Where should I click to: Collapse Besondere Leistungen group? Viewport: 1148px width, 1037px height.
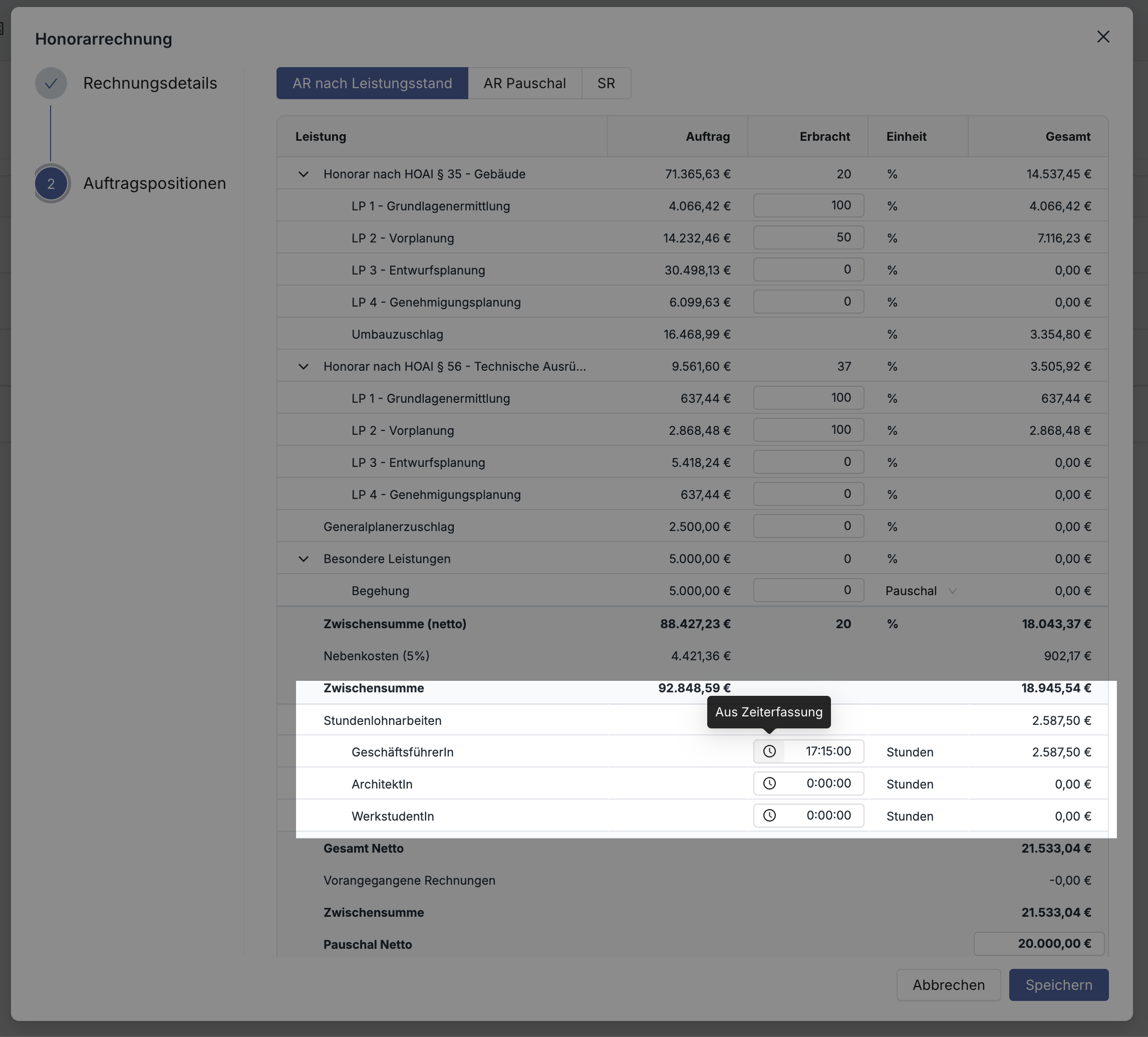click(x=304, y=559)
